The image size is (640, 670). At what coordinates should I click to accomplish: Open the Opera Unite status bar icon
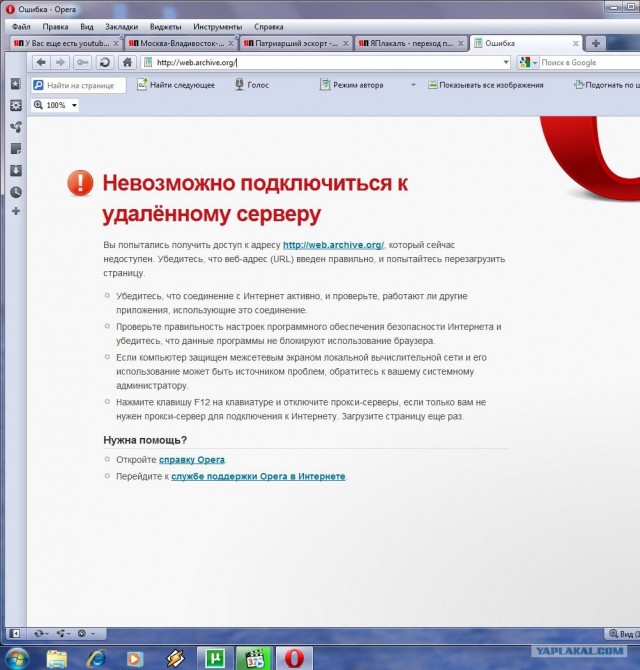click(63, 633)
